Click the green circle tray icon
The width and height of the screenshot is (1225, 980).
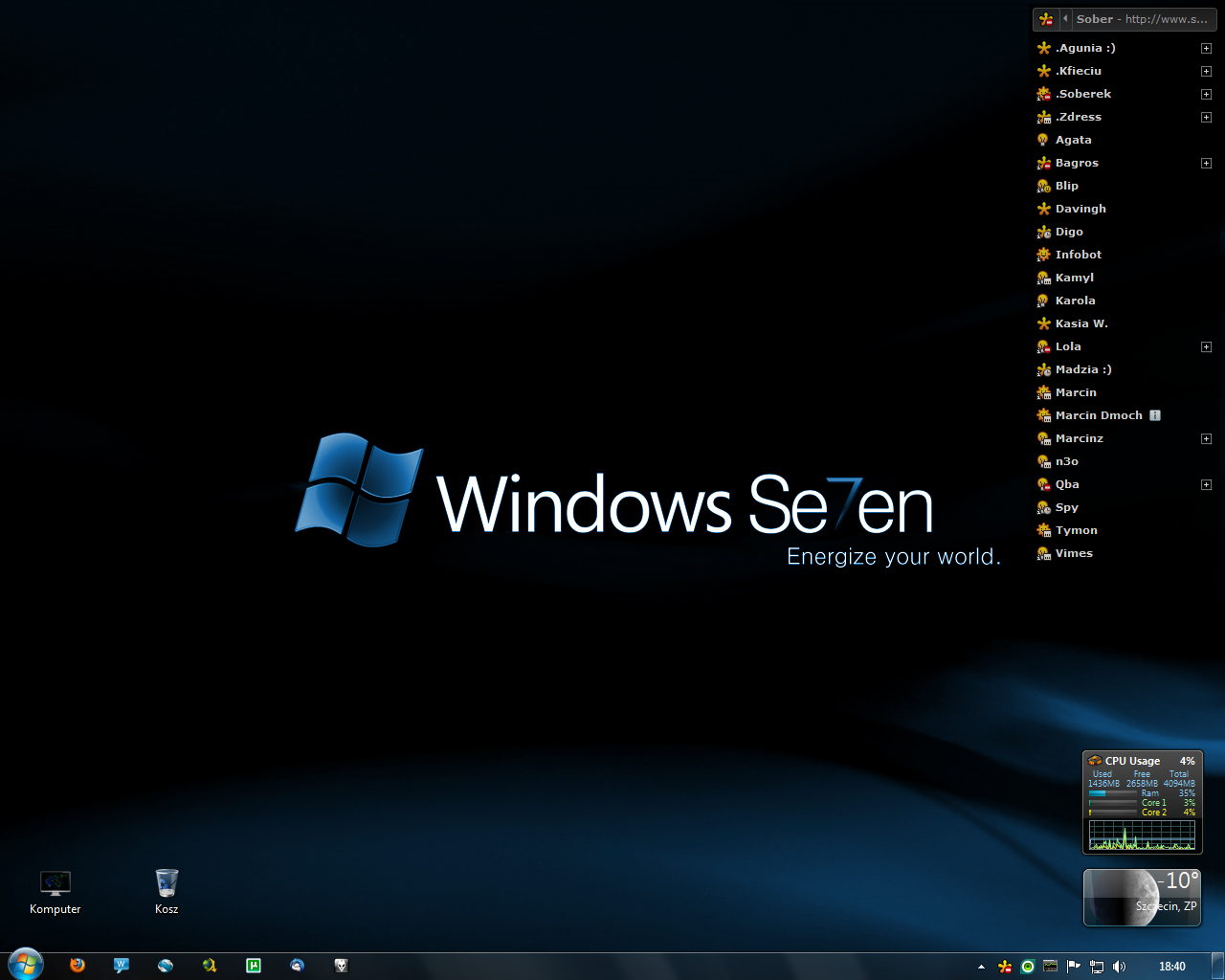click(1028, 967)
